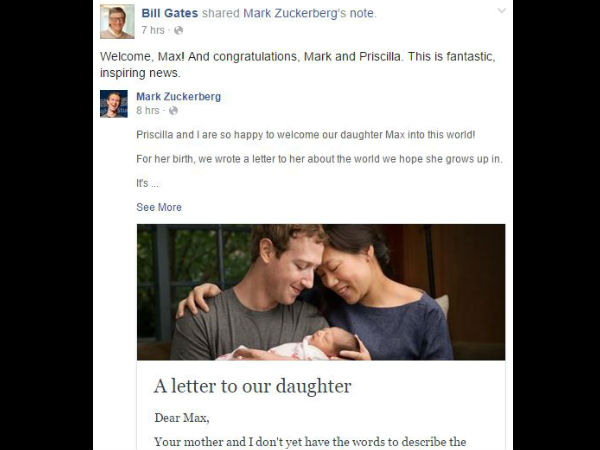The width and height of the screenshot is (600, 450).
Task: Open Bill Gates profile name link
Action: 170,13
